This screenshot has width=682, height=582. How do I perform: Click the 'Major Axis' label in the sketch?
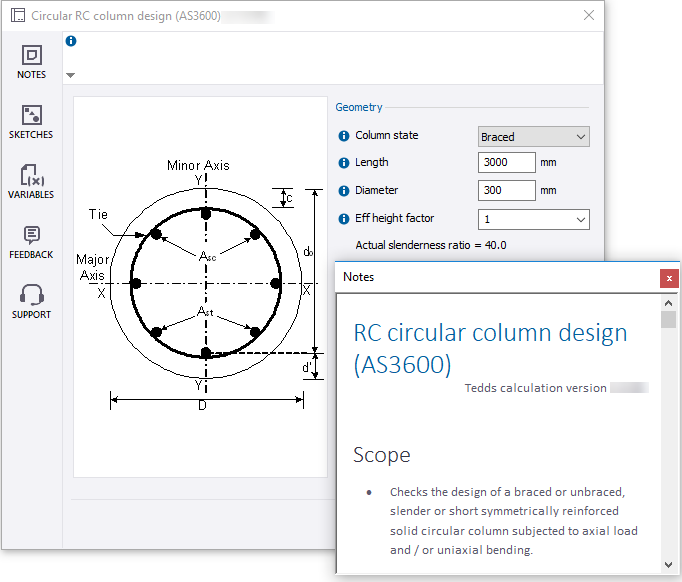(x=92, y=267)
